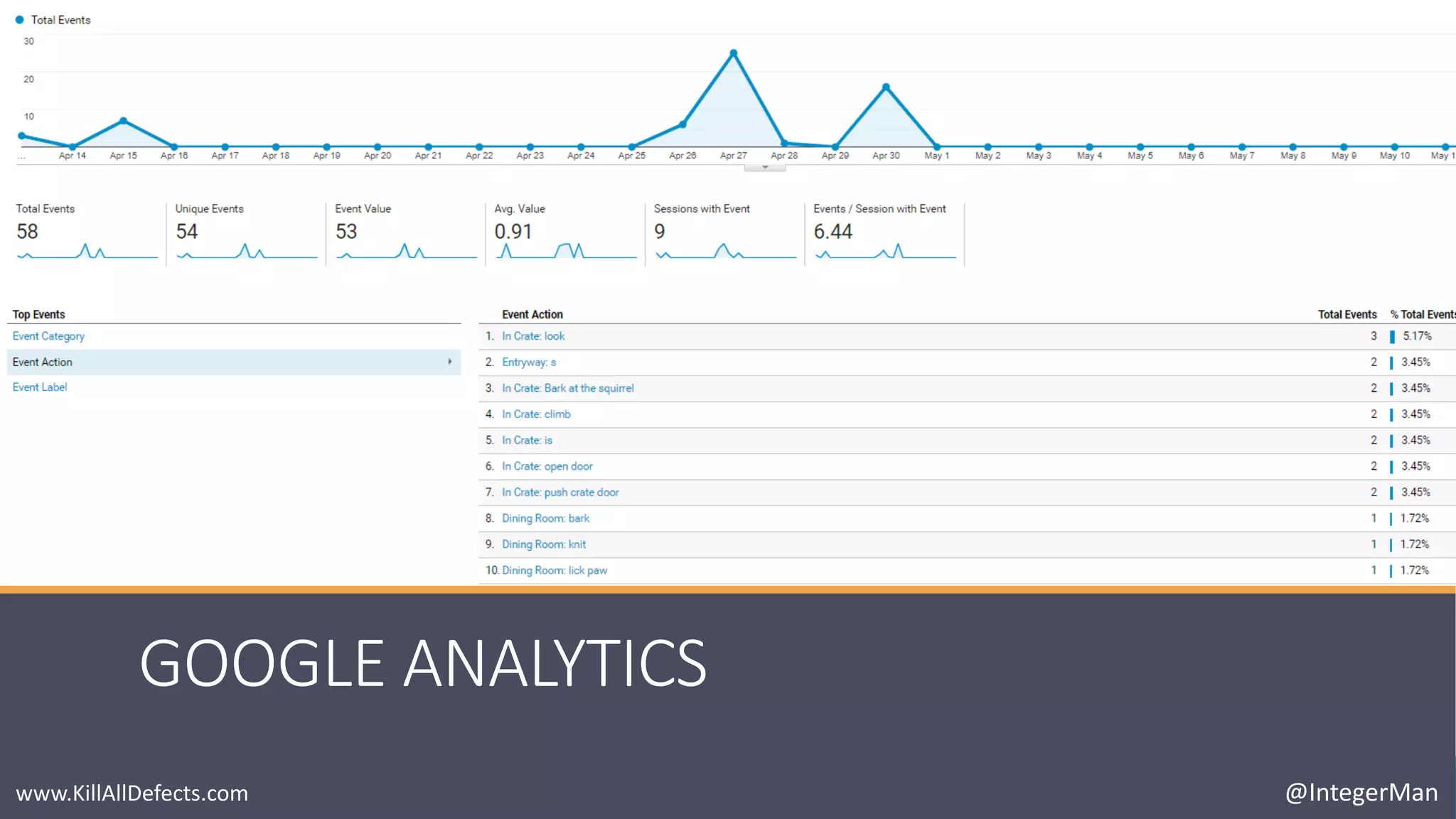Open the 'Dining Room: knit' event action
The height and width of the screenshot is (819, 1456).
(x=544, y=545)
